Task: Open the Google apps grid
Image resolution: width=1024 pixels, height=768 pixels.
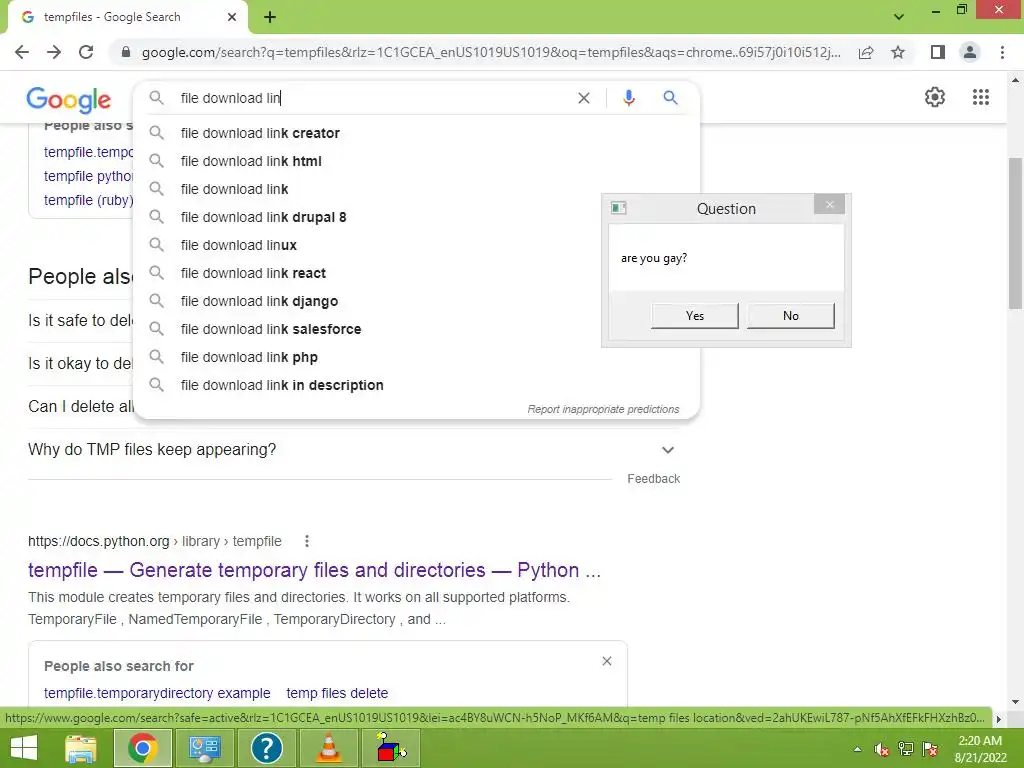Action: 981,97
